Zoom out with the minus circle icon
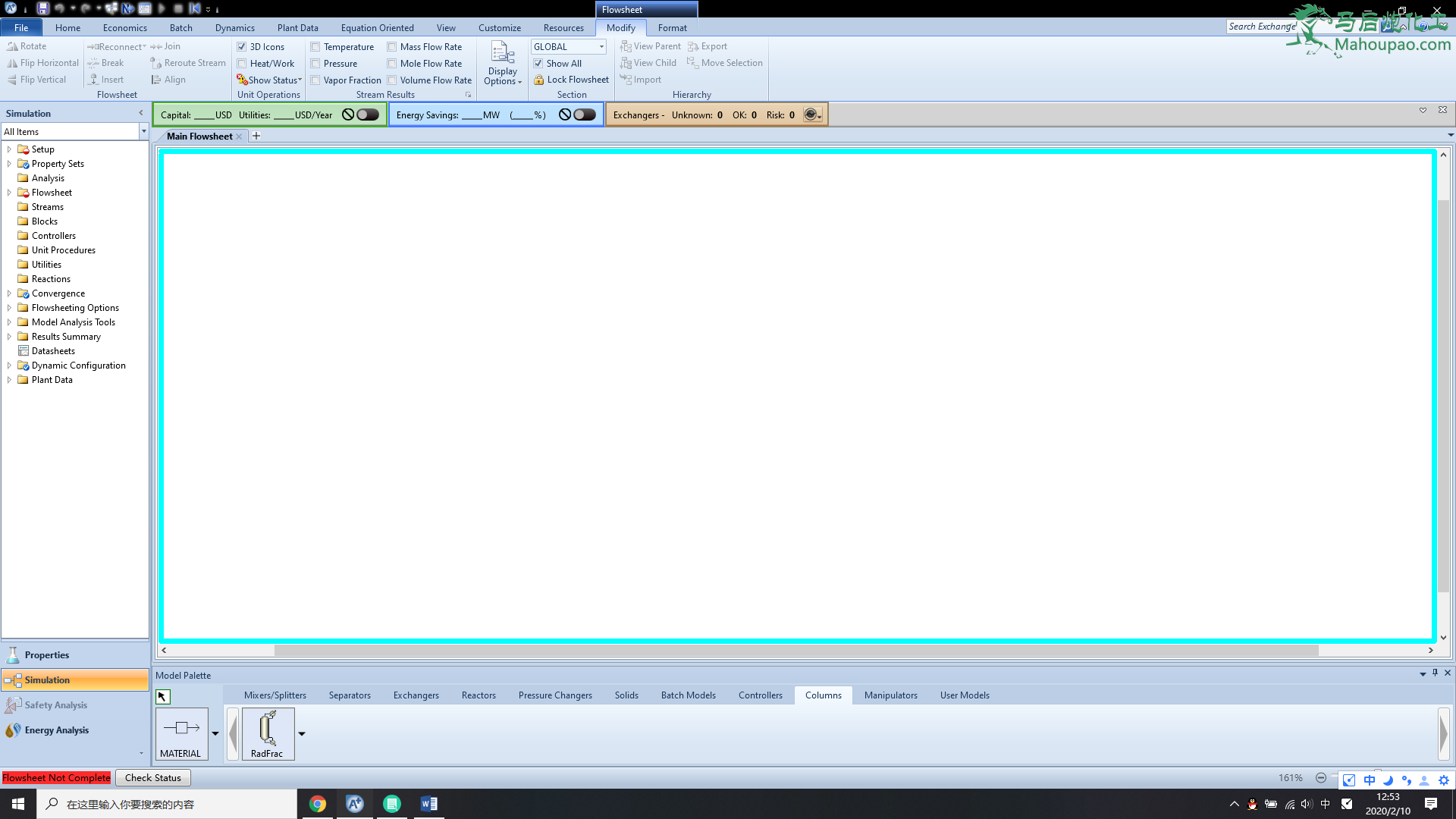This screenshot has width=1456, height=819. click(x=1320, y=778)
